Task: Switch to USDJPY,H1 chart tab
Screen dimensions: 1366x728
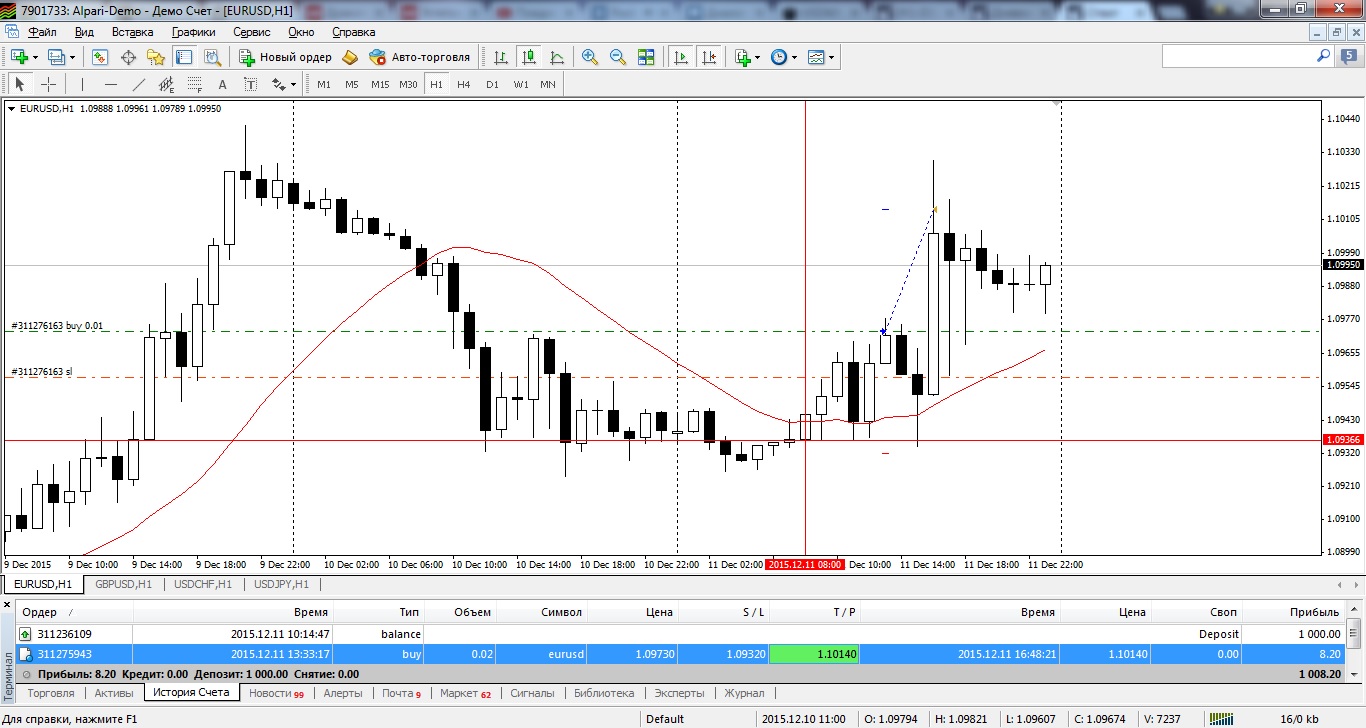Action: pyautogui.click(x=281, y=584)
